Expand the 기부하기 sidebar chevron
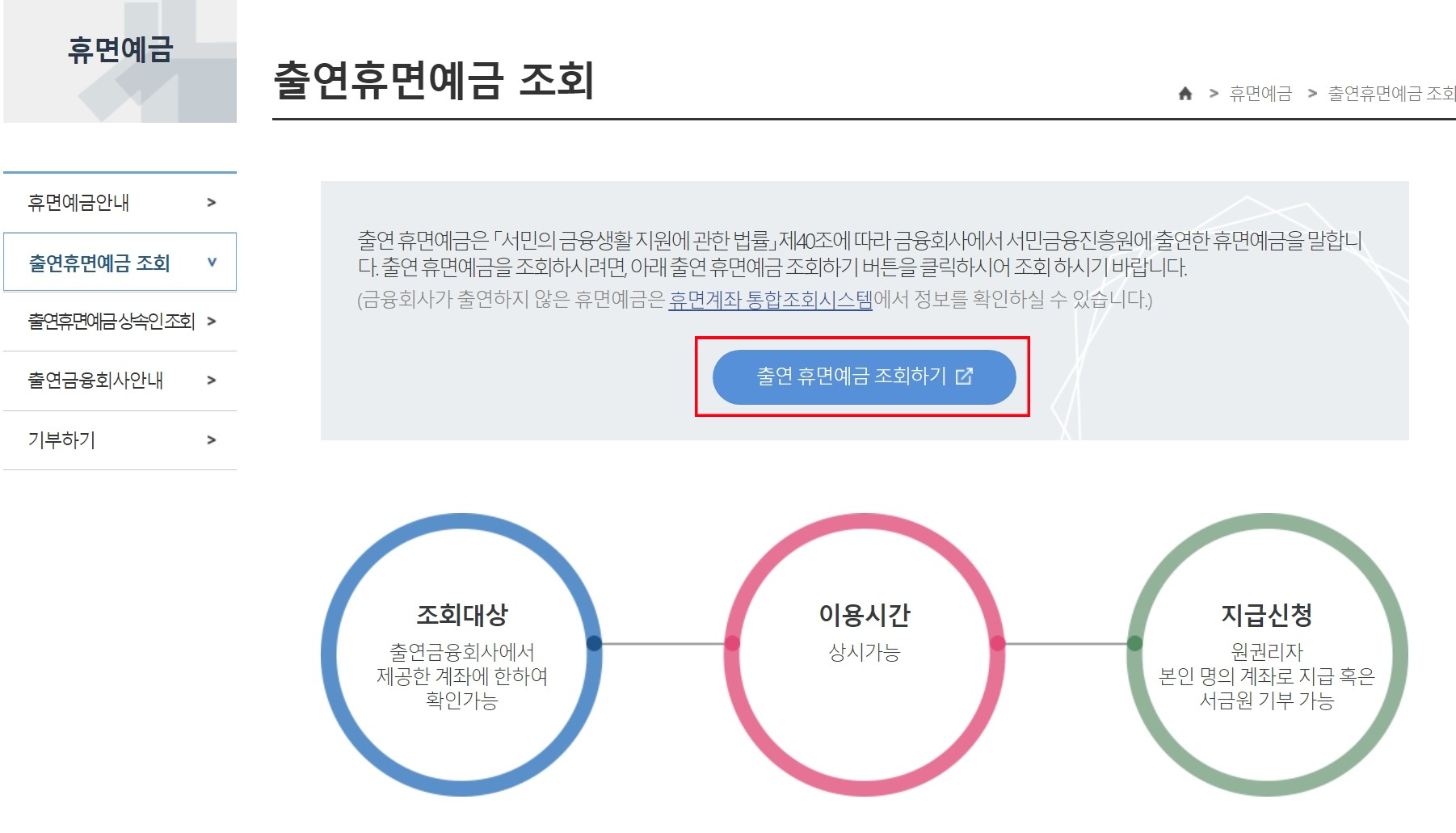Screen dimensions: 1456x833 213,440
